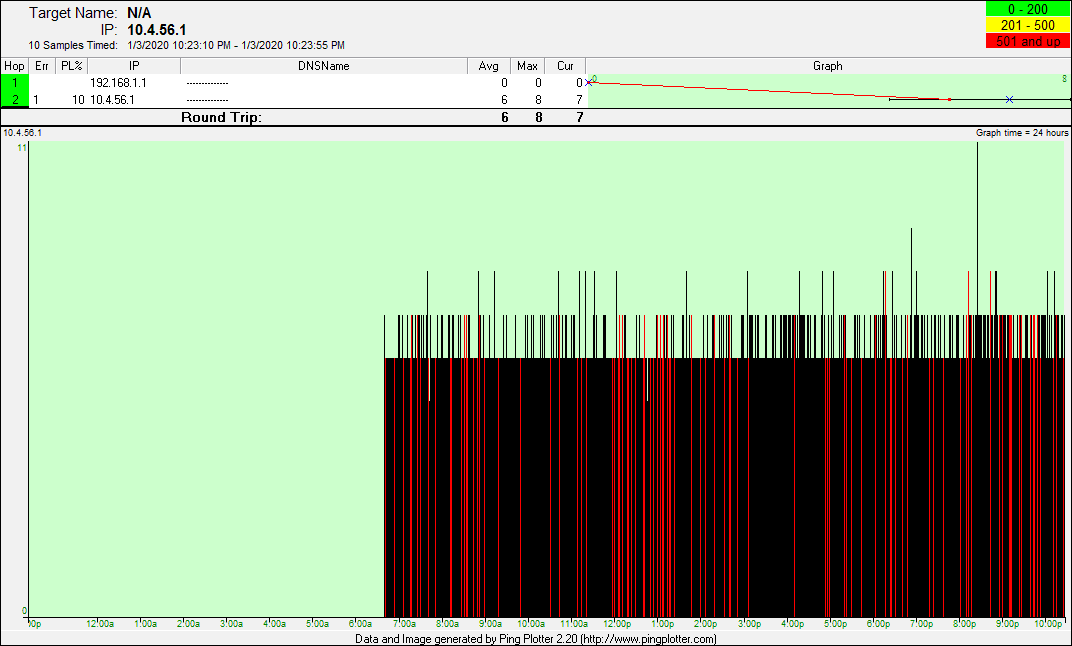The width and height of the screenshot is (1072, 646).
Task: Click the IP column header
Action: (134, 66)
